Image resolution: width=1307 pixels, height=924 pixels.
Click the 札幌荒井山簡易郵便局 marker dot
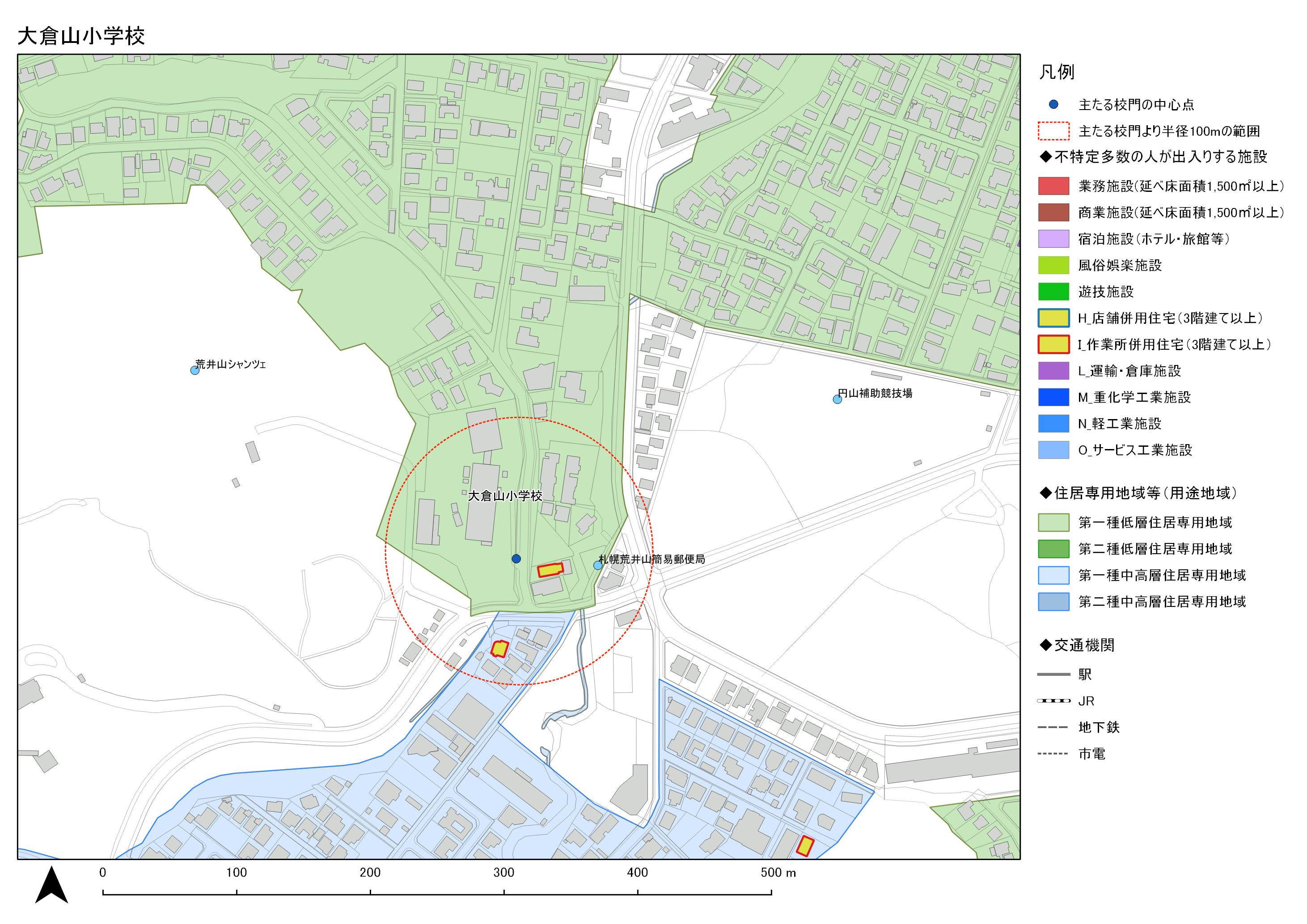[597, 565]
